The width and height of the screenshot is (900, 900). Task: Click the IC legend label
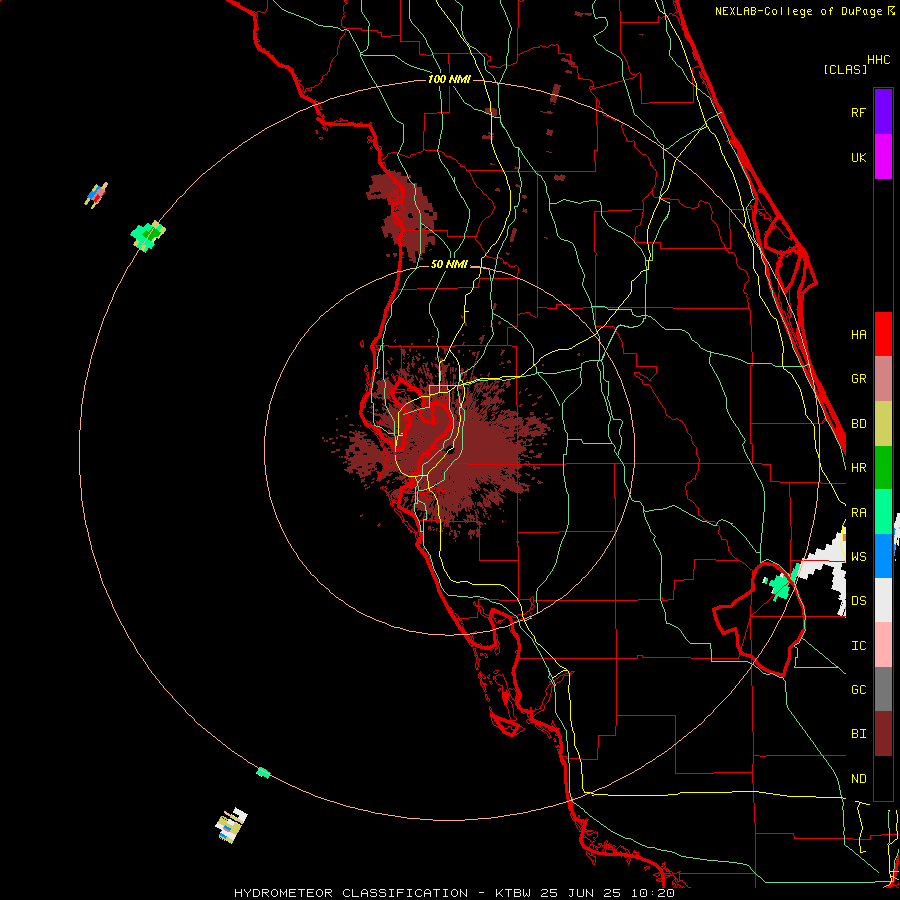click(858, 646)
